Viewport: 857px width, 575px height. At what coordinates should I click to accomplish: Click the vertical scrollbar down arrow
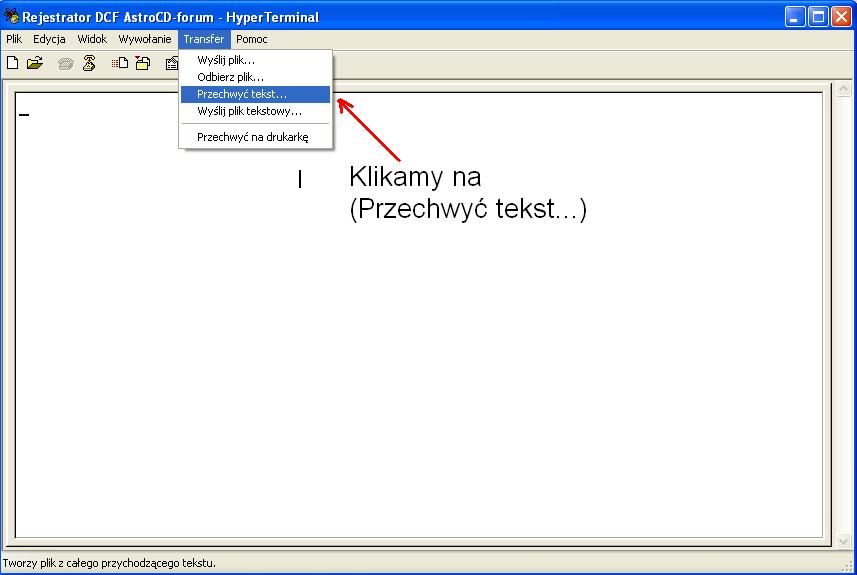pyautogui.click(x=843, y=541)
